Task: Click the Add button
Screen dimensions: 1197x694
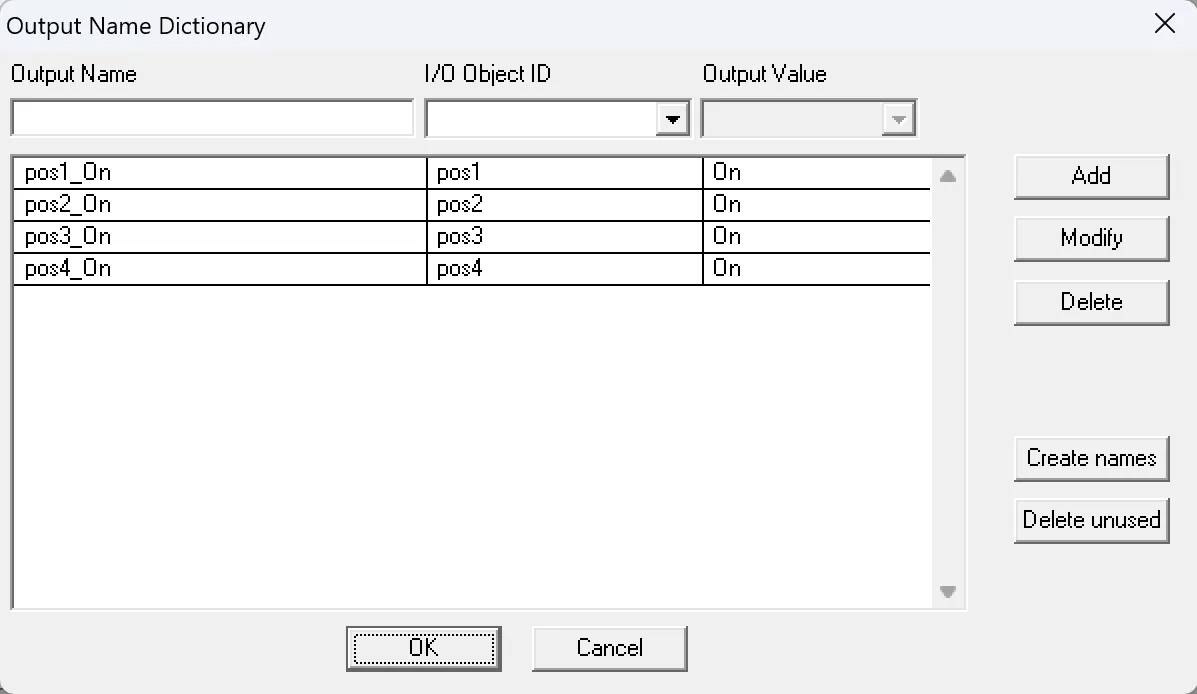Action: (x=1091, y=176)
